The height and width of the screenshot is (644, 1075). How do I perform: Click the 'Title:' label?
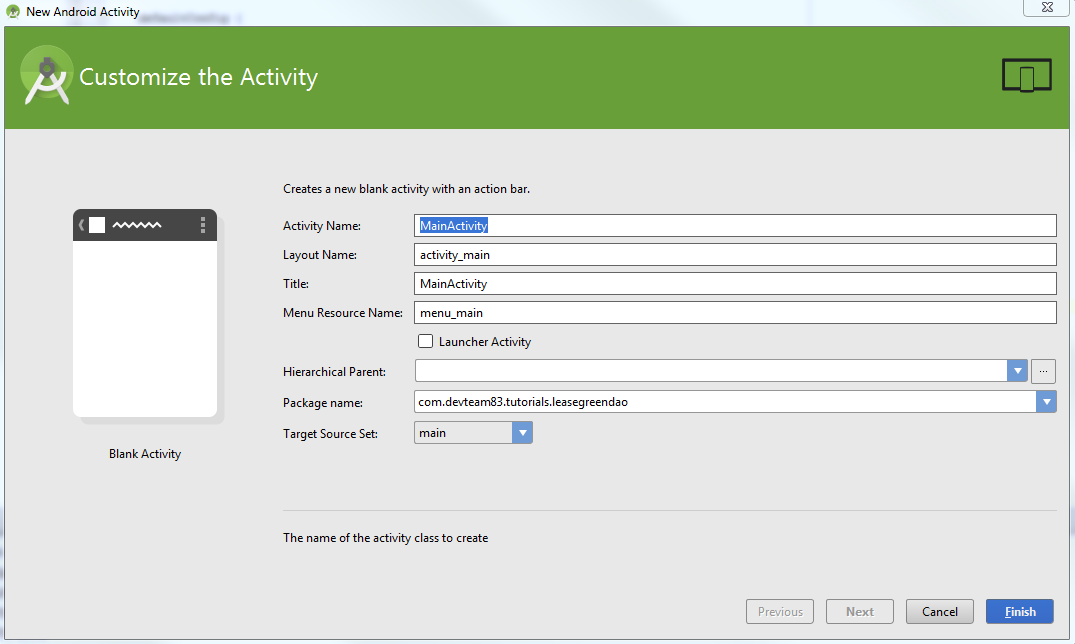(x=296, y=283)
